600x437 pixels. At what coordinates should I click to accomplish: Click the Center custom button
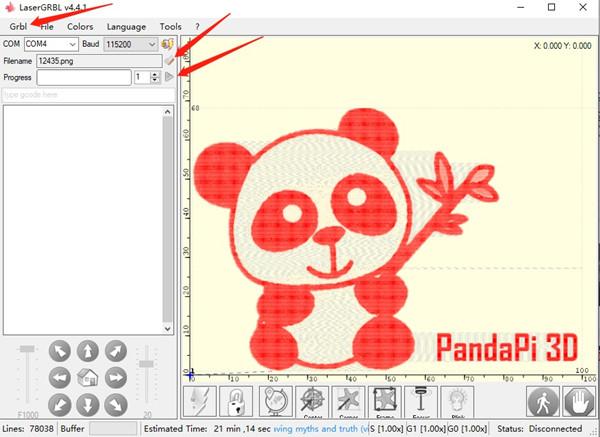click(312, 401)
